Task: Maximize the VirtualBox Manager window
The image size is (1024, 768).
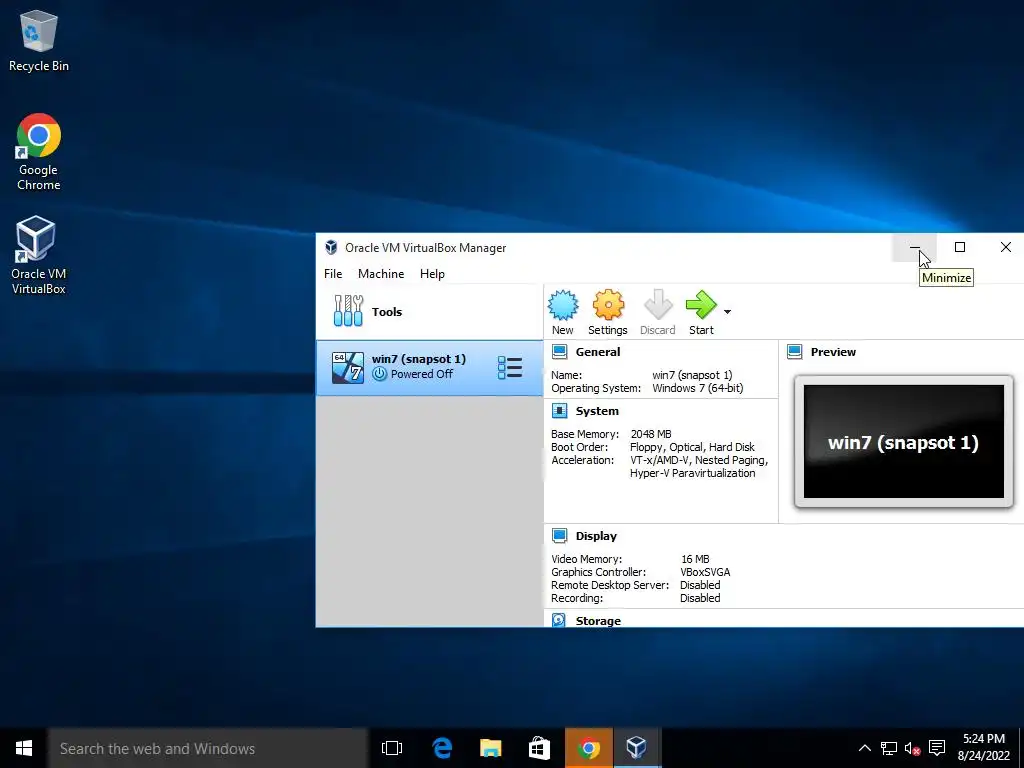Action: [x=960, y=248]
